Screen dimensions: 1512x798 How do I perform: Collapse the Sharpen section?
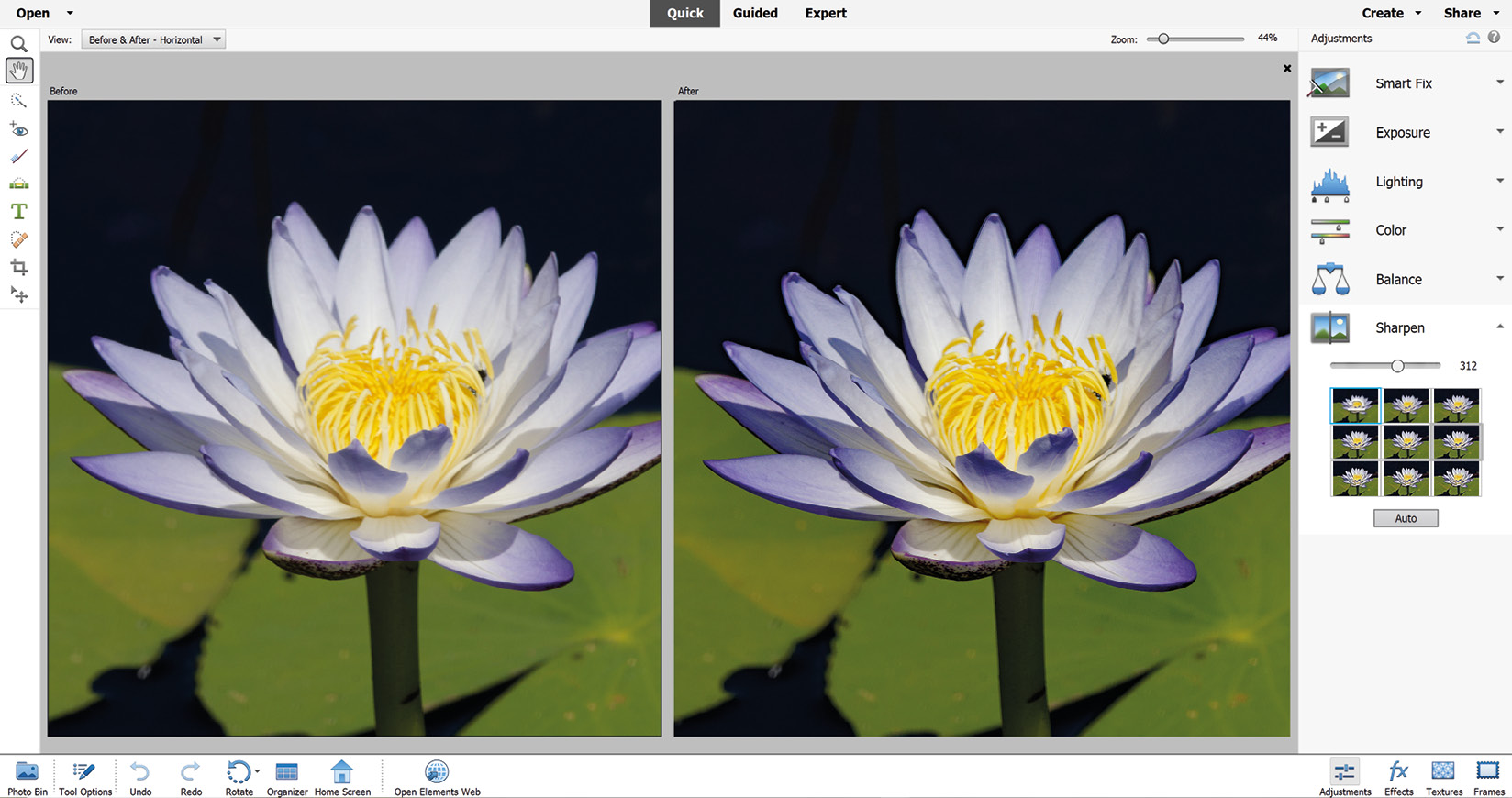(1500, 327)
